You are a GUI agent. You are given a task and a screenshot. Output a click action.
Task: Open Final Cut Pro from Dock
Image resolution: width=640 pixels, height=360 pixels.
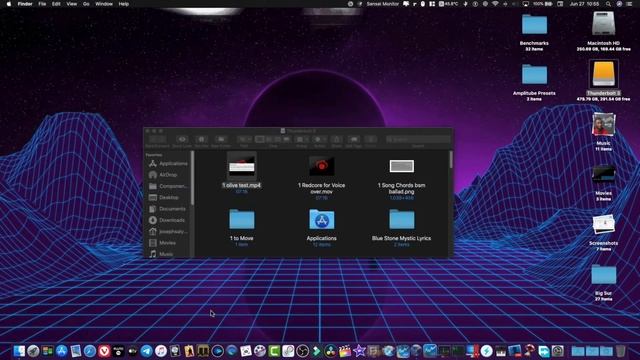(x=345, y=351)
